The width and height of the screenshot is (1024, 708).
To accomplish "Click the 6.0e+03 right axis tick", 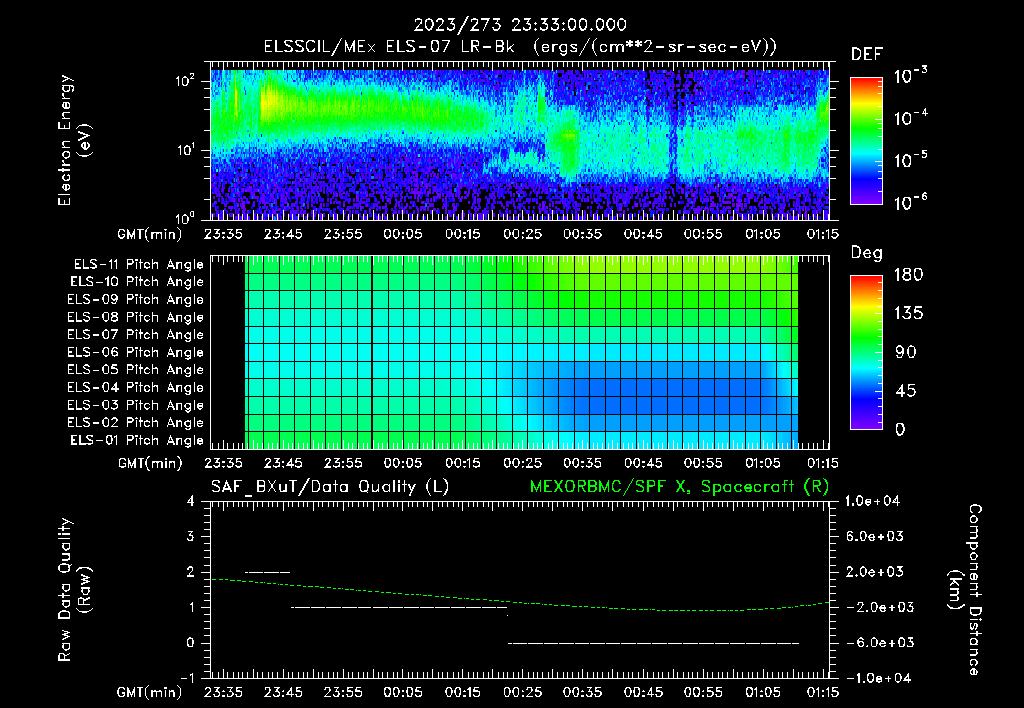I will point(874,537).
